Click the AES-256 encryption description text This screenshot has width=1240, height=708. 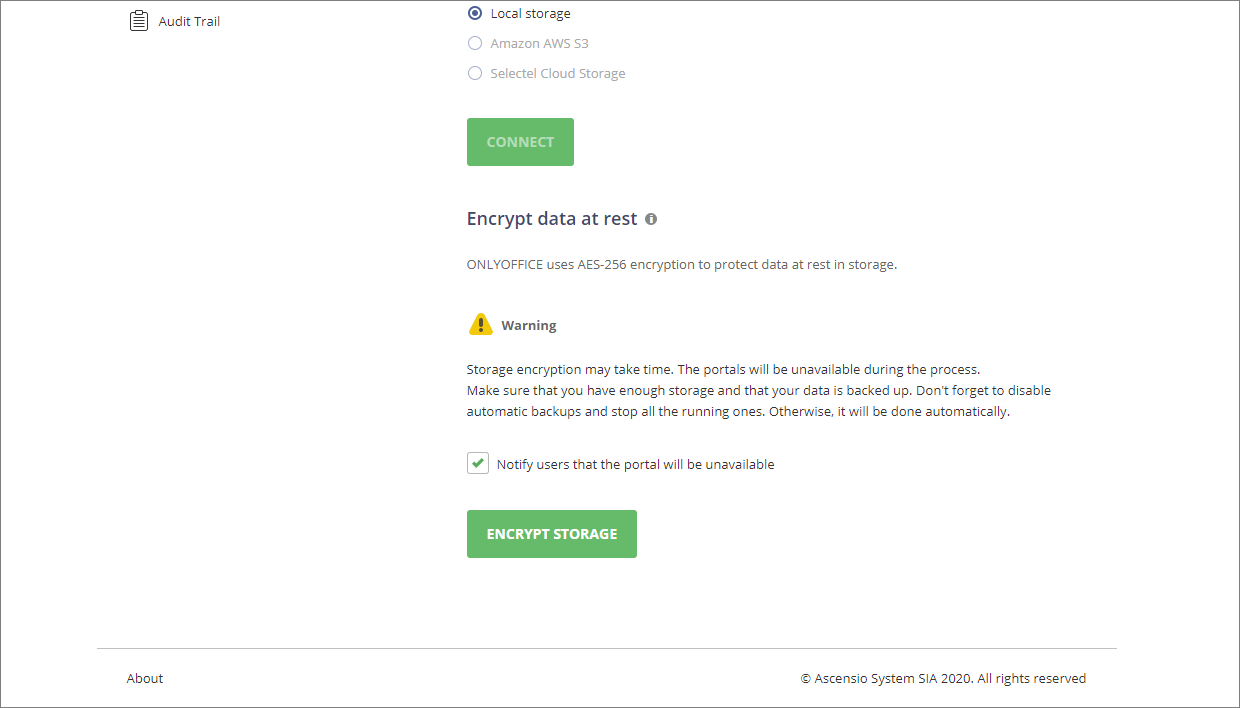681,263
